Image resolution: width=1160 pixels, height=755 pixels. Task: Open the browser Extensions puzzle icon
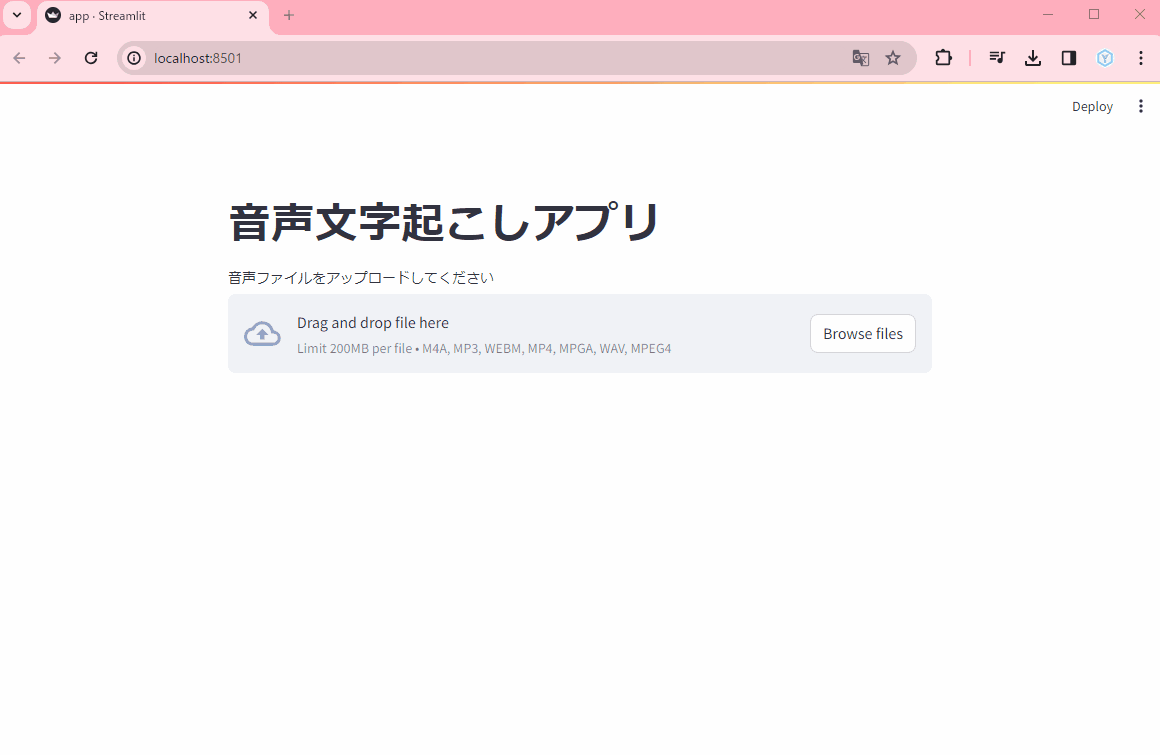[943, 58]
